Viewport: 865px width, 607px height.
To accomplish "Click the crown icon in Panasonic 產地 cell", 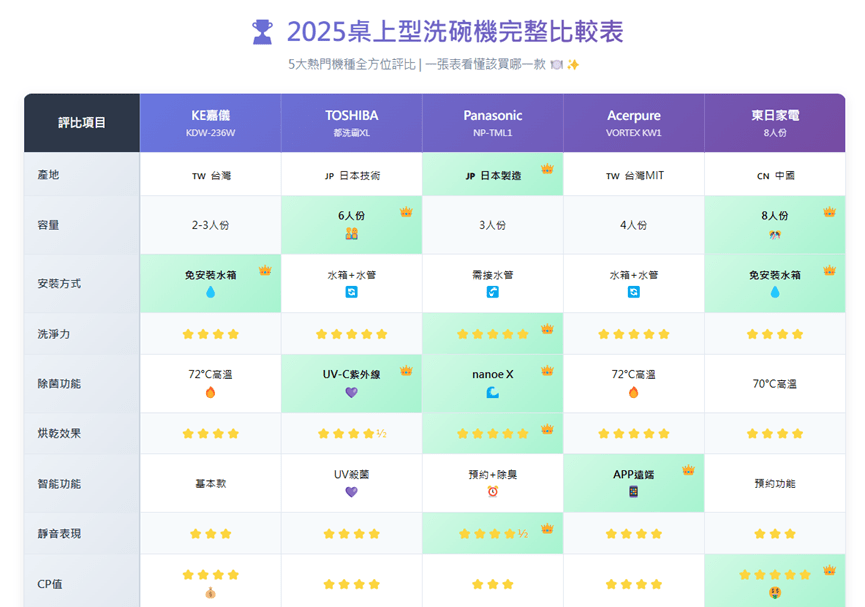I will tap(547, 169).
